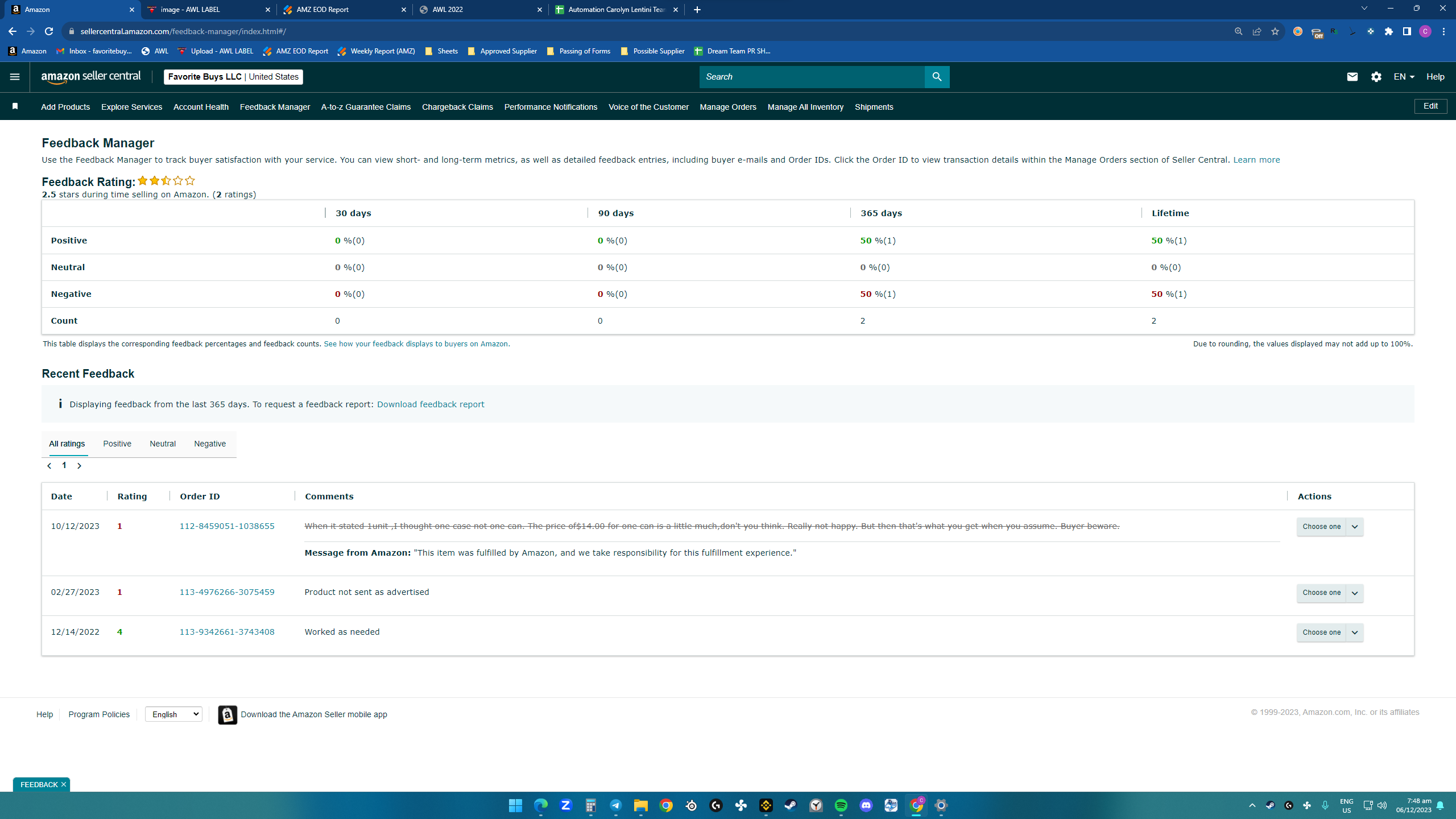Open a new browser tab

click(x=697, y=10)
